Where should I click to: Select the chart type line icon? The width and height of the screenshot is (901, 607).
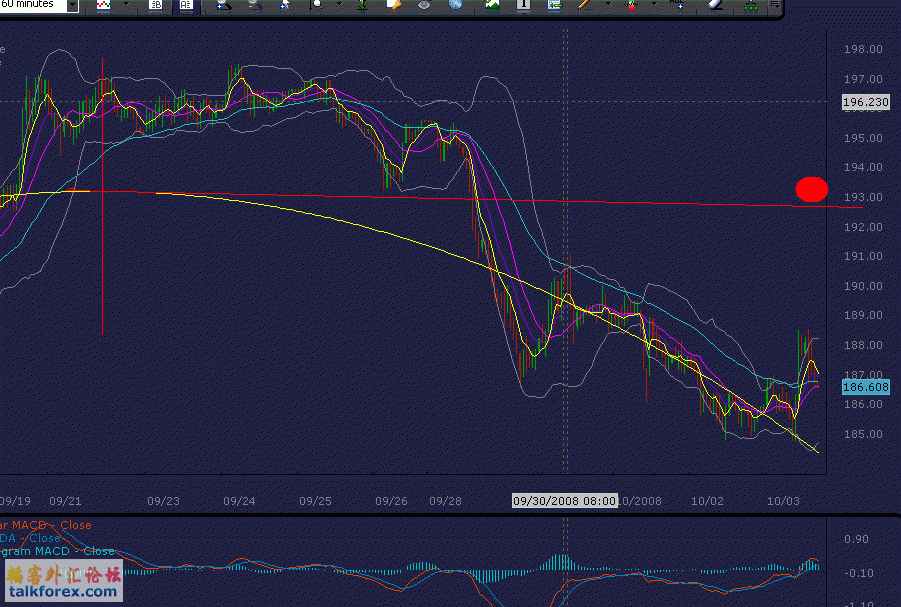tap(103, 5)
